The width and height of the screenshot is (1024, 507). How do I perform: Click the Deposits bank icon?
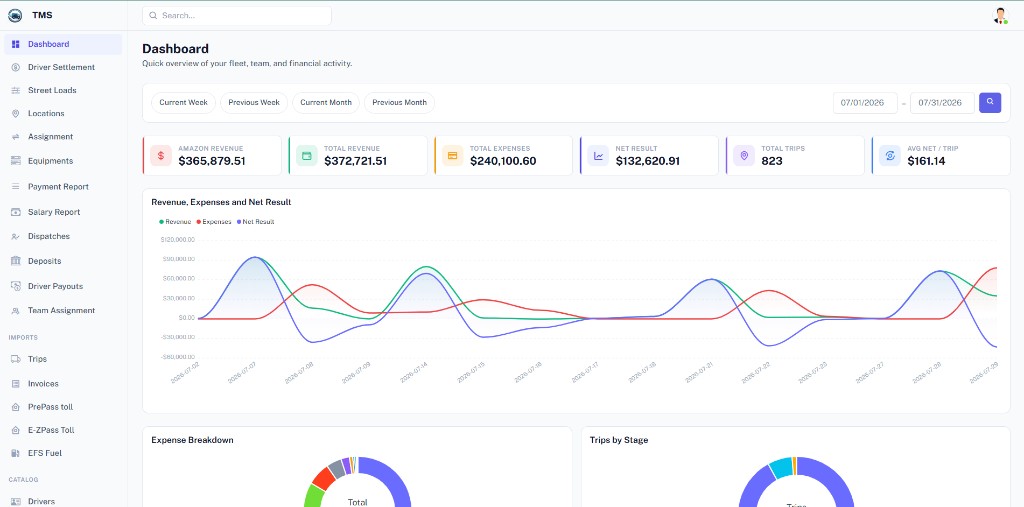(x=16, y=261)
